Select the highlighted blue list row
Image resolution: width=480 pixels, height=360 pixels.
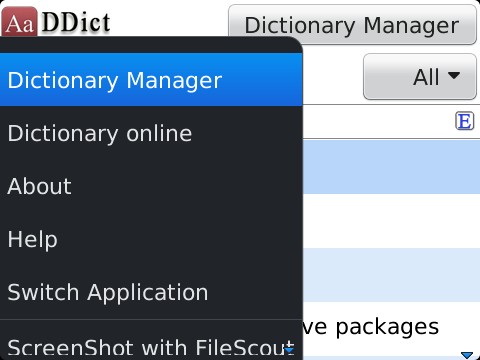pyautogui.click(x=391, y=167)
